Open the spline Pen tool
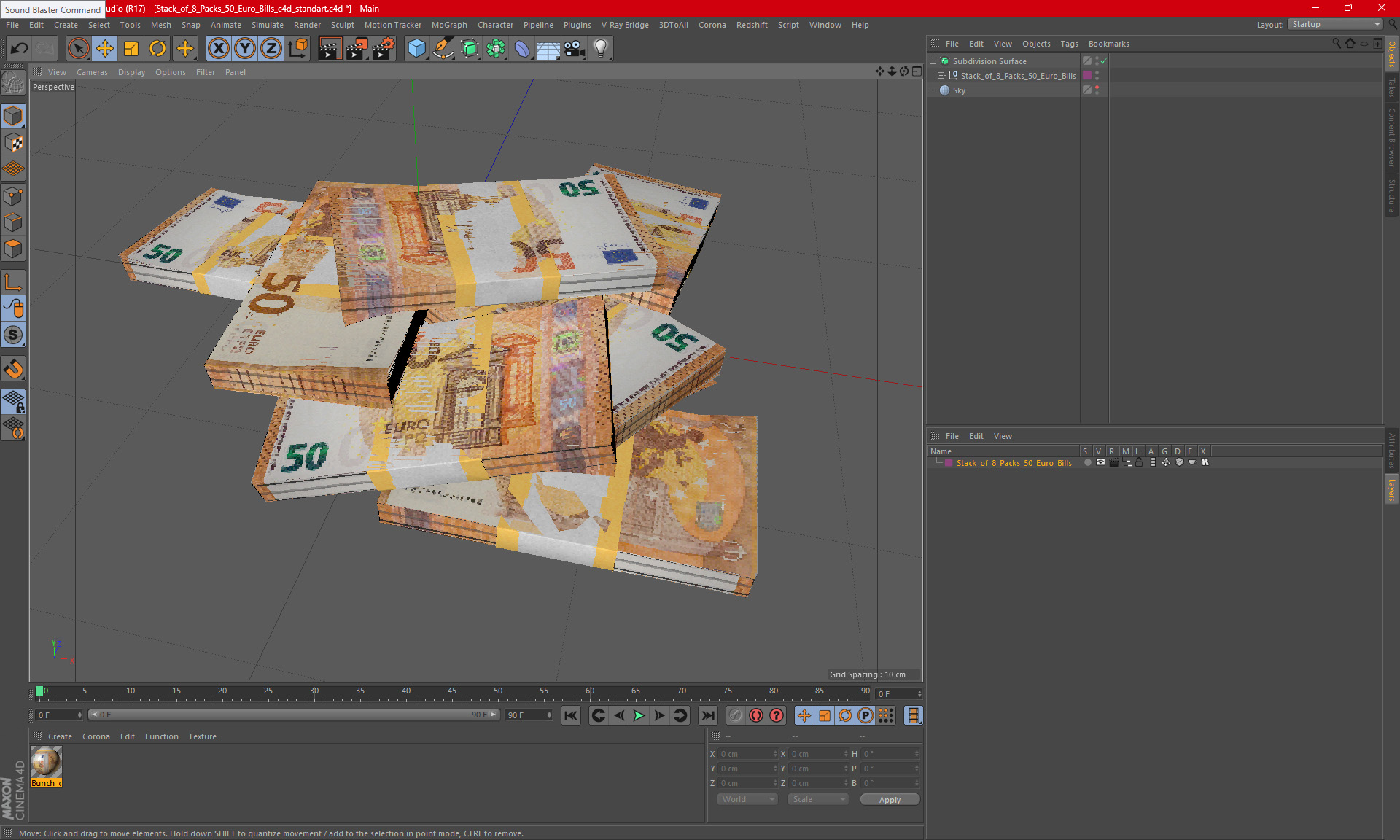This screenshot has height=840, width=1400. click(x=443, y=48)
